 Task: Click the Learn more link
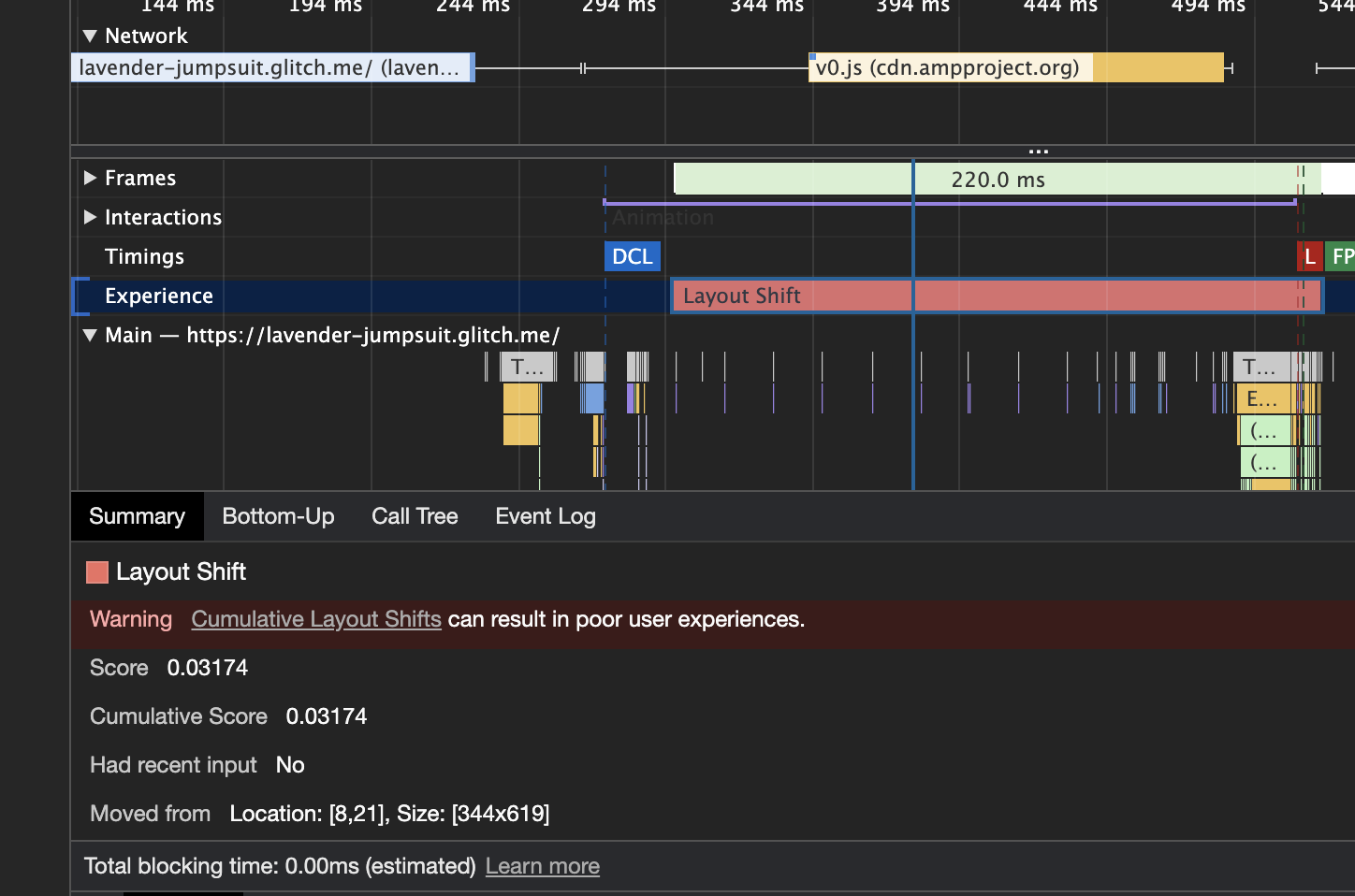pos(543,866)
